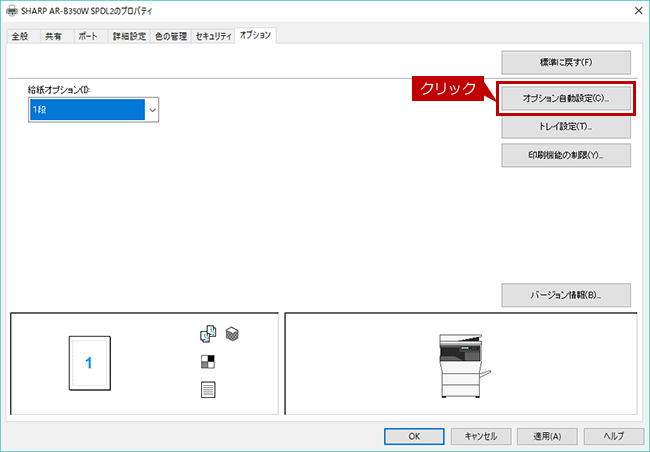Confirm with the OK button

point(414,436)
